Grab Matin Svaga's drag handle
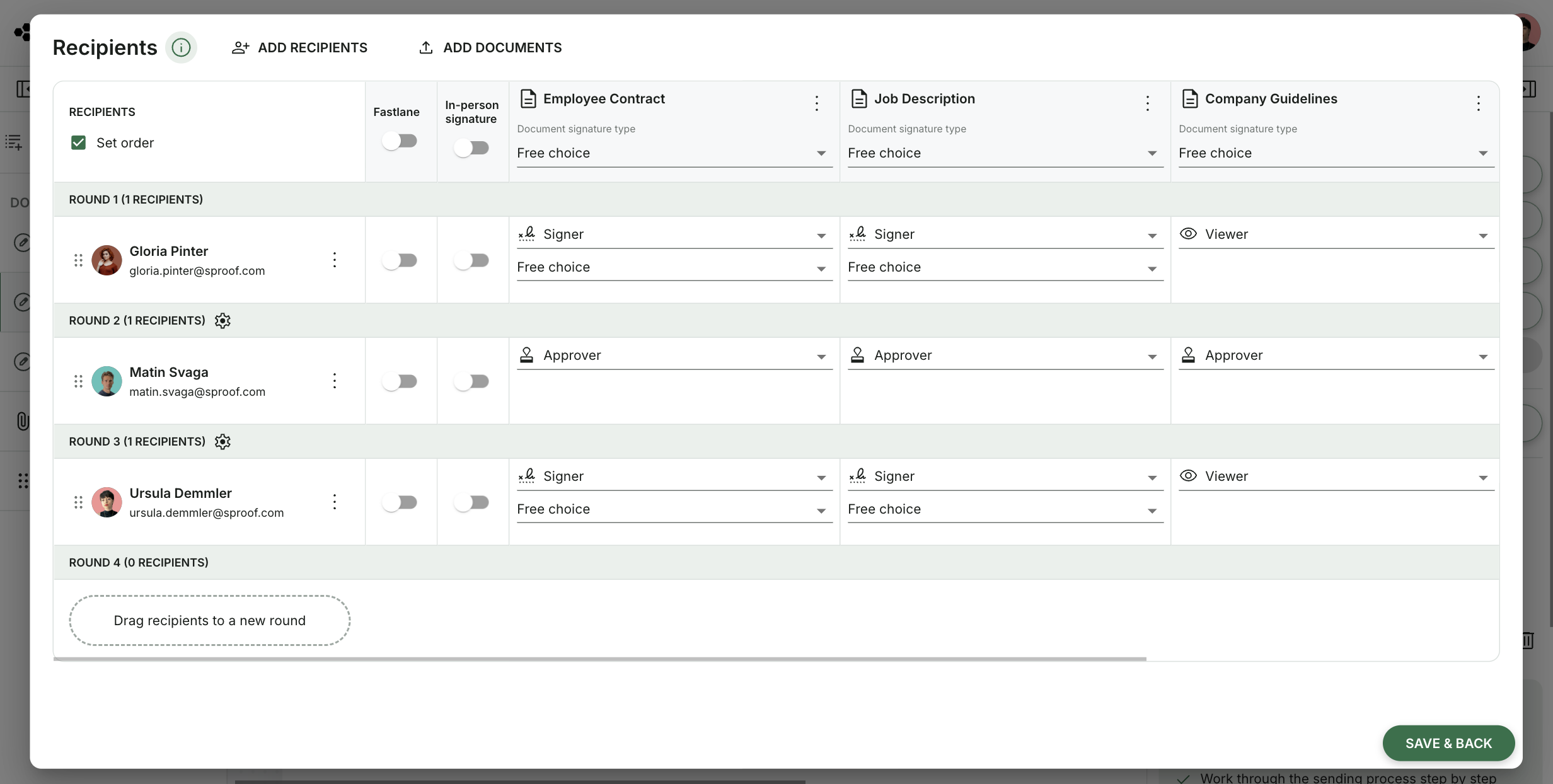 tap(78, 381)
